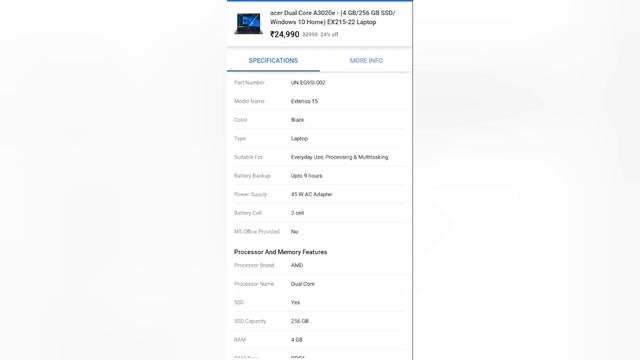Open the acer Dual Core A3020e product title

coord(333,18)
